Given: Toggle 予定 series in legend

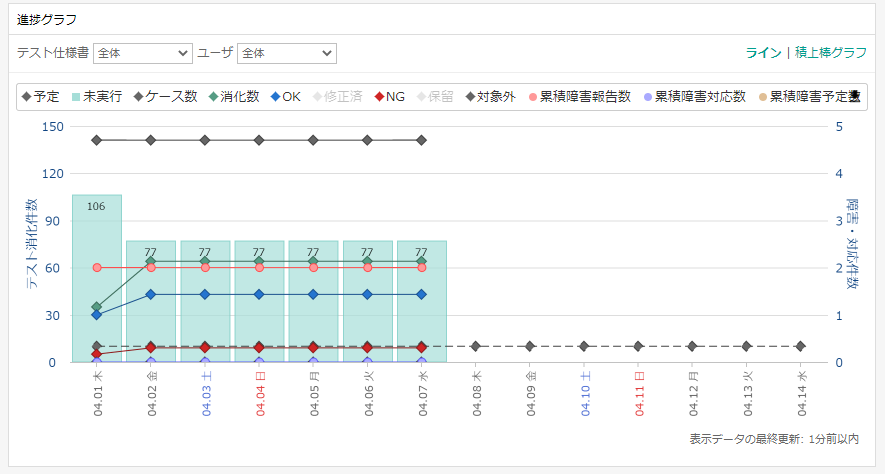Looking at the screenshot, I should [x=40, y=96].
